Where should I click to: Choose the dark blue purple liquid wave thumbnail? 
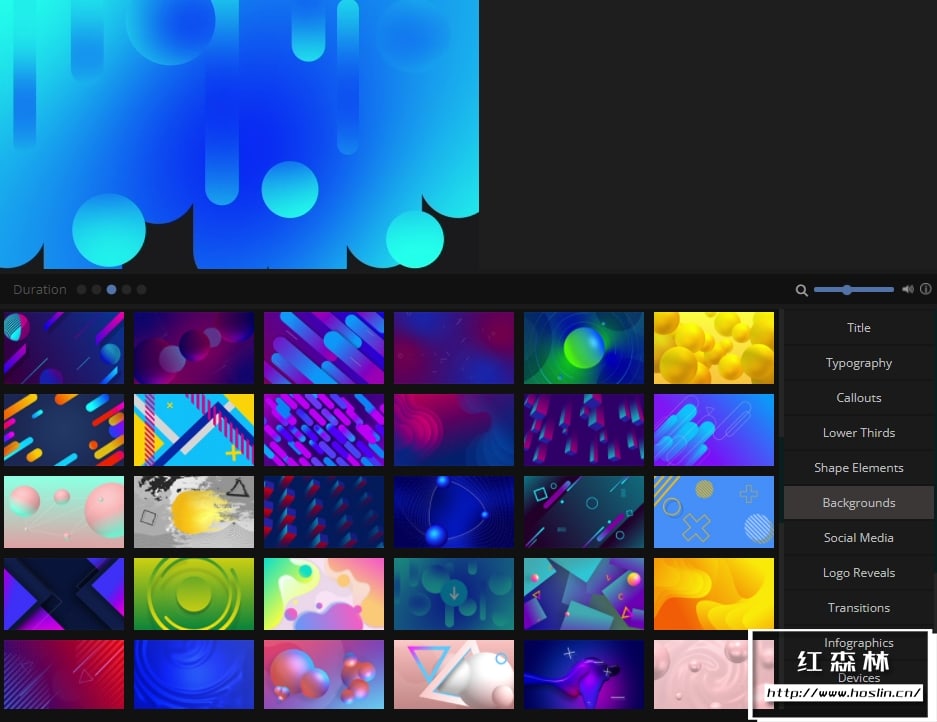coord(584,675)
